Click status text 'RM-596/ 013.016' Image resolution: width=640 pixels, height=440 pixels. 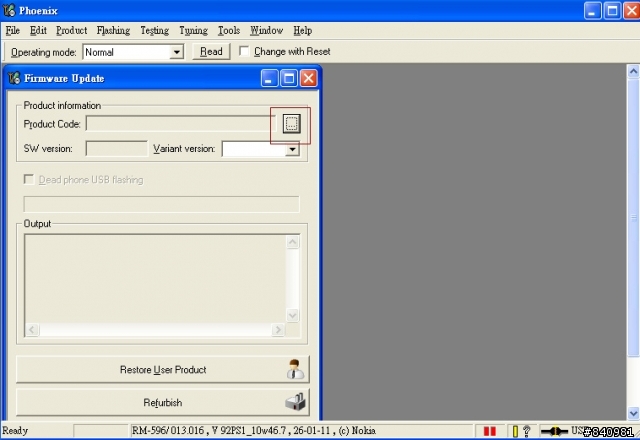[168, 431]
